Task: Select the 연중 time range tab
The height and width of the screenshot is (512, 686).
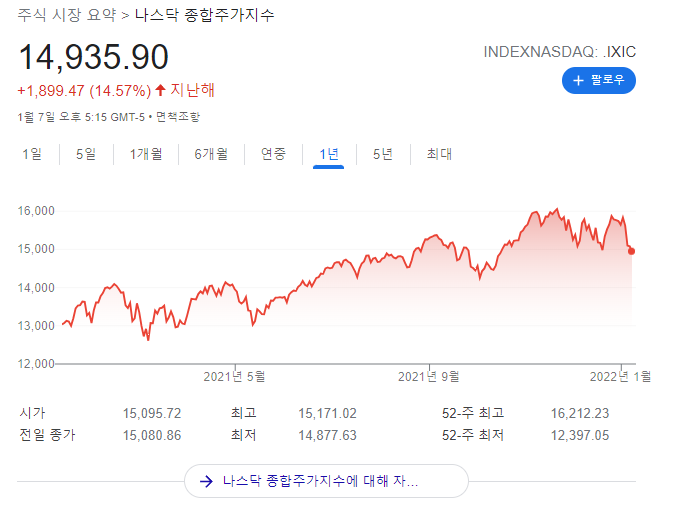Action: [273, 154]
